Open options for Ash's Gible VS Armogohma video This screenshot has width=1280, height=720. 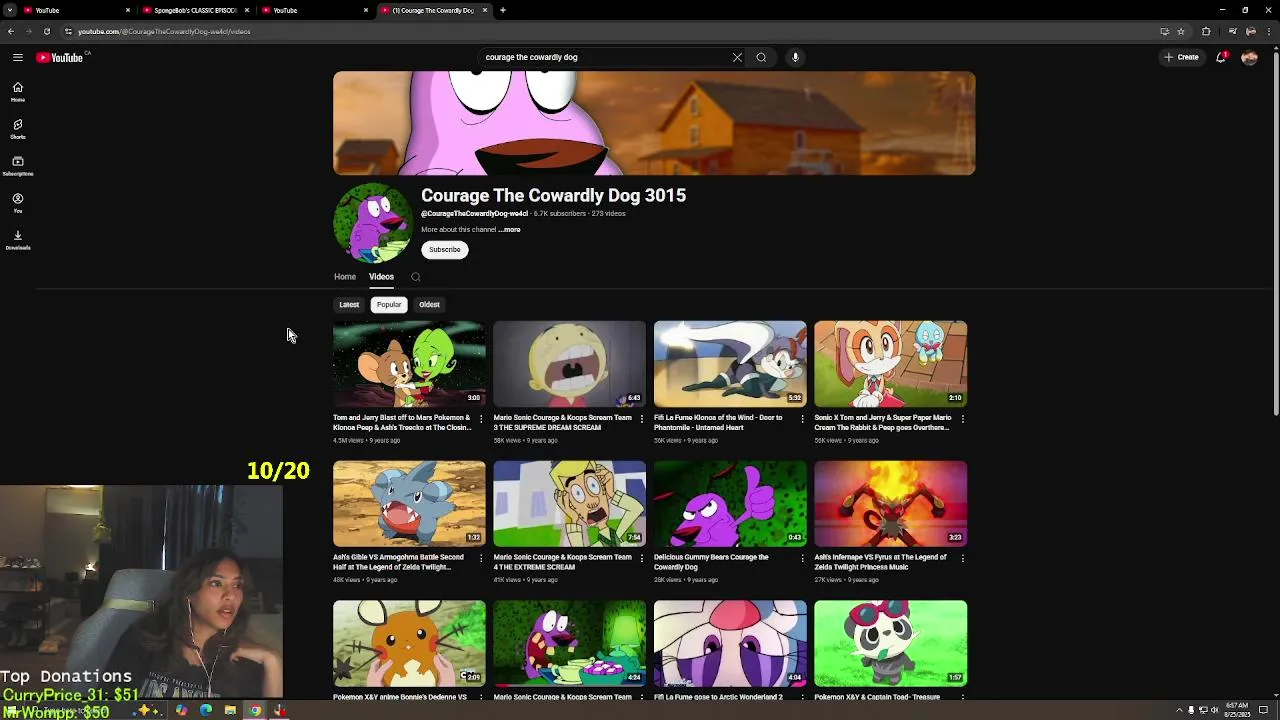pyautogui.click(x=481, y=559)
